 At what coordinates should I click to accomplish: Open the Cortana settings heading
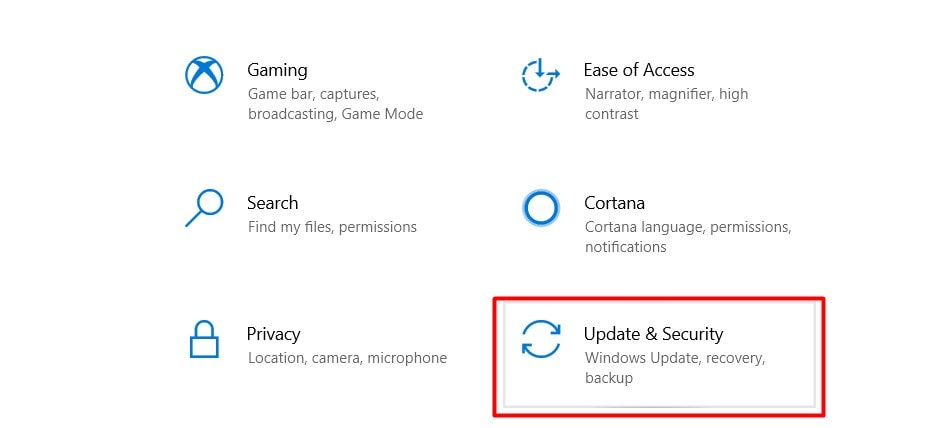[x=614, y=203]
